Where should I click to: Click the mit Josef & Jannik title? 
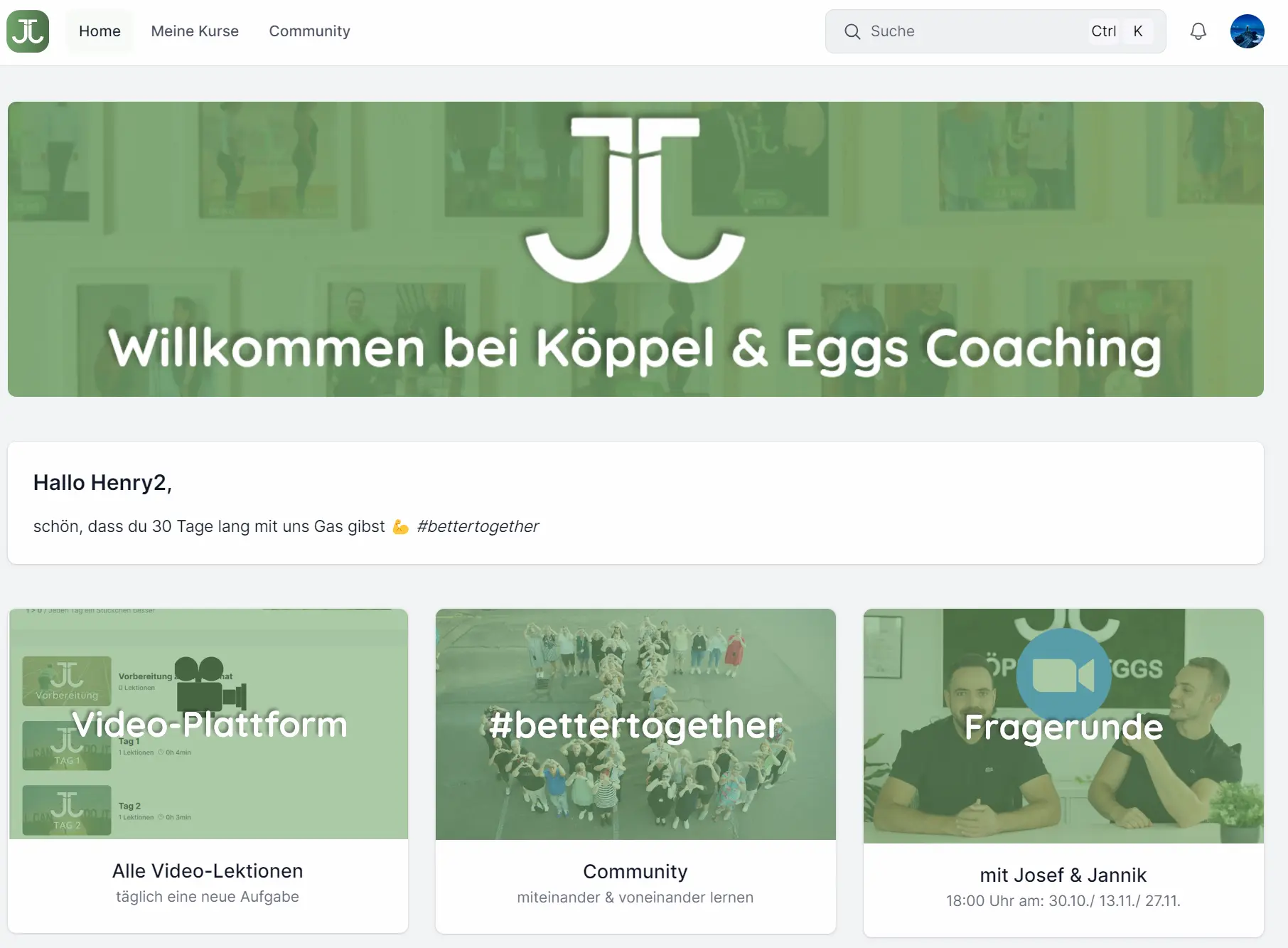(1063, 875)
